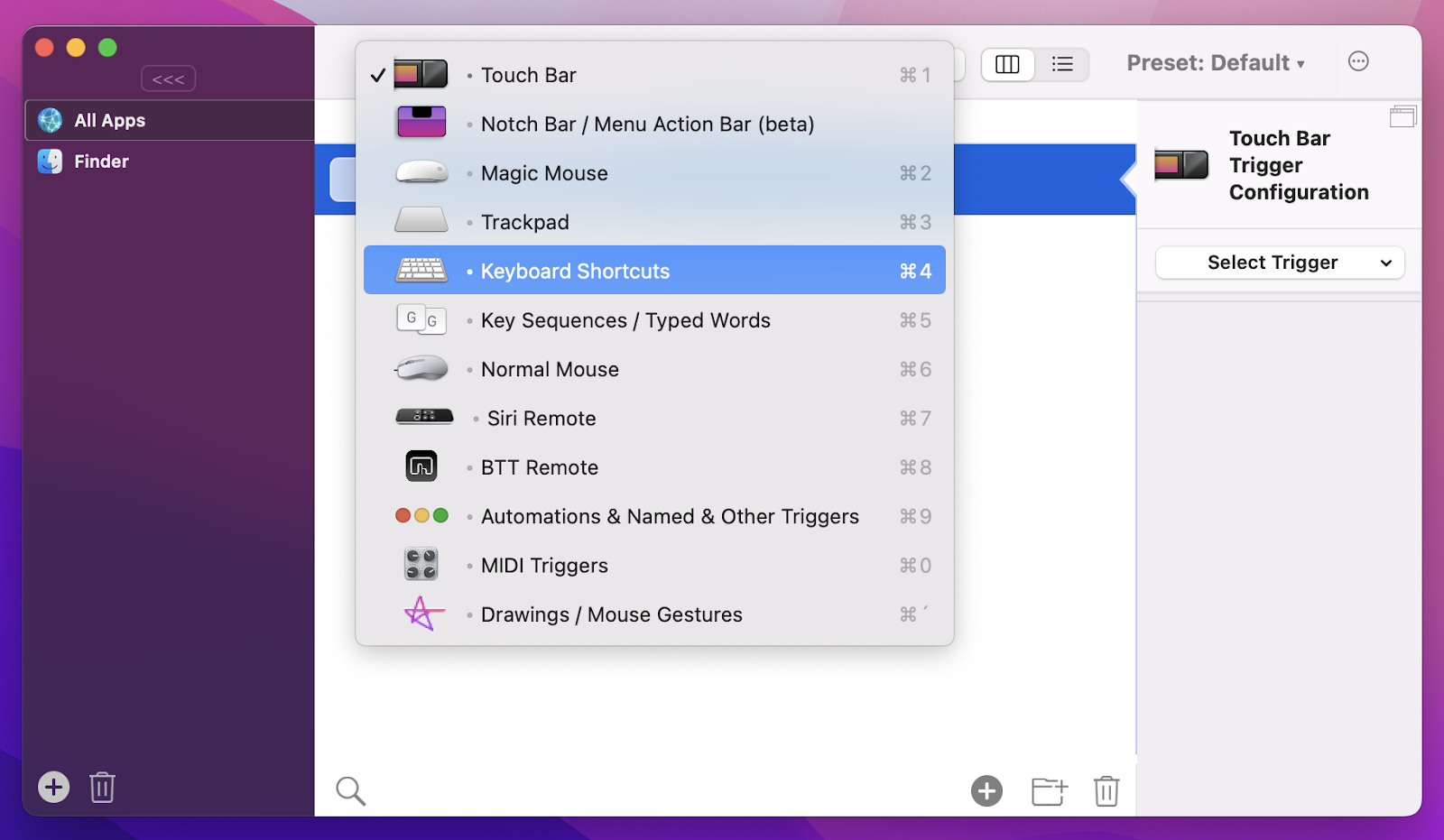Select Keyboard Shortcuts from the trigger menu
Viewport: 1444px width, 840px height.
[575, 270]
